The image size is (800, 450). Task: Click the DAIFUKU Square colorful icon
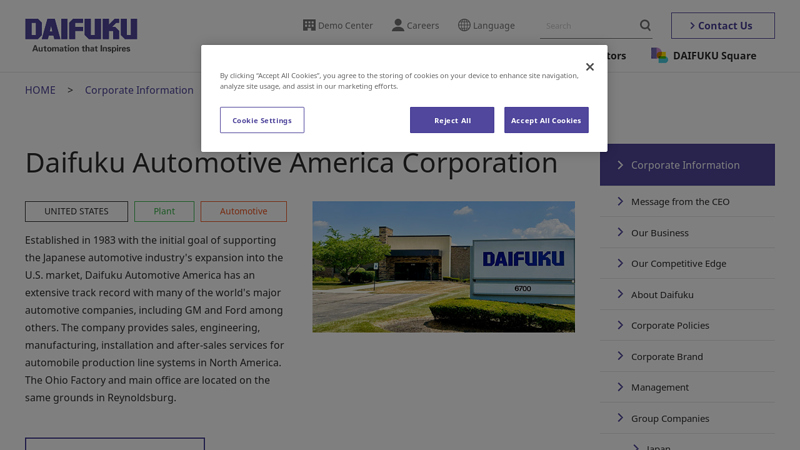tap(659, 55)
